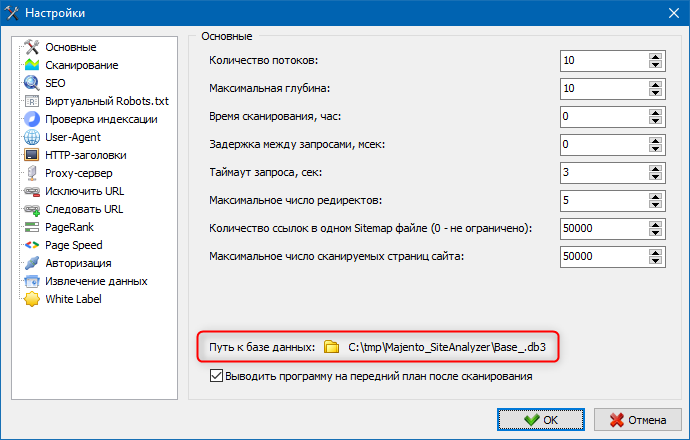Decrease Таймаут запроса value

click(655, 177)
